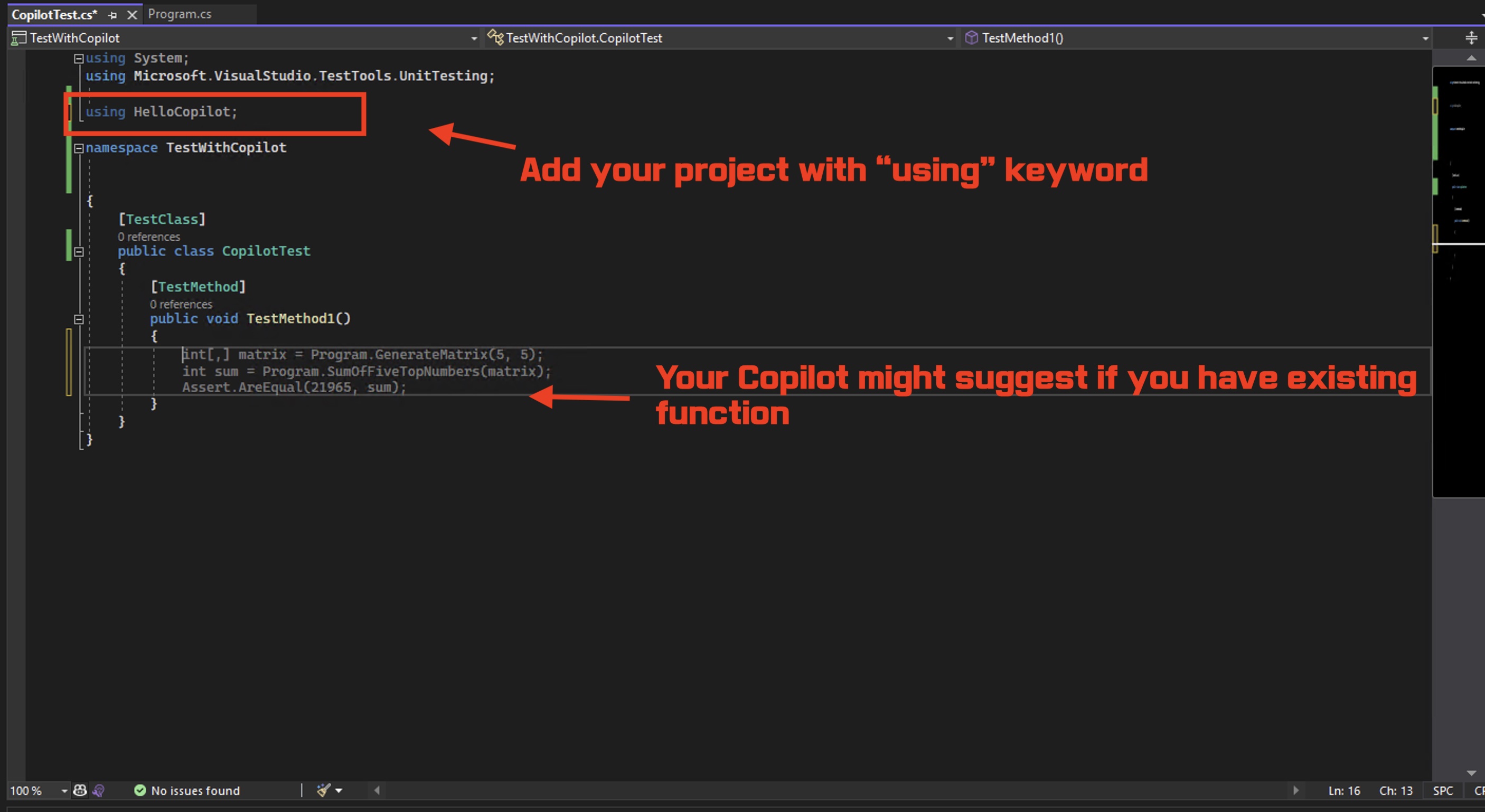Image resolution: width=1485 pixels, height=812 pixels.
Task: Toggle pin on CopilotTest.cs tab
Action: (112, 15)
